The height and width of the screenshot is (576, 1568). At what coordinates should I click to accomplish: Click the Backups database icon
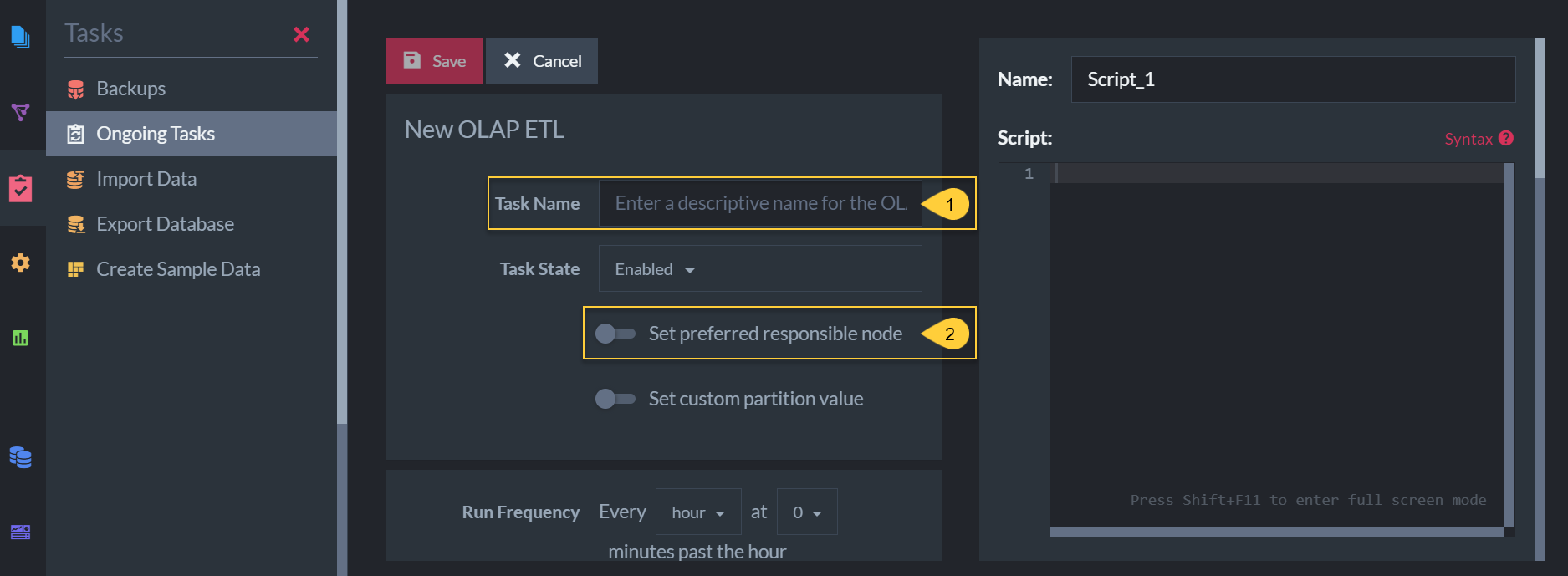[x=75, y=89]
